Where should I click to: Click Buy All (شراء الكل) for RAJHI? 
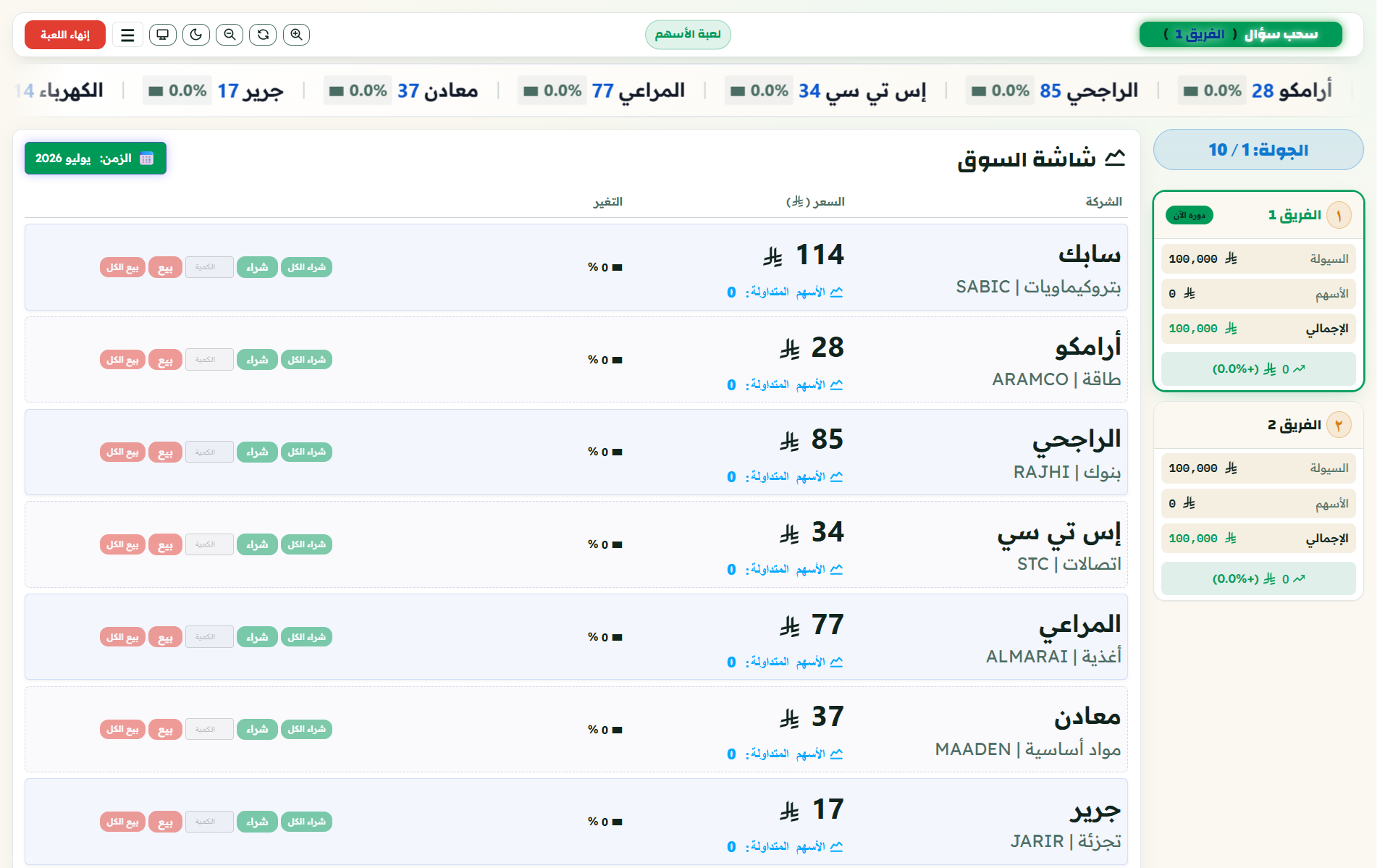click(306, 452)
